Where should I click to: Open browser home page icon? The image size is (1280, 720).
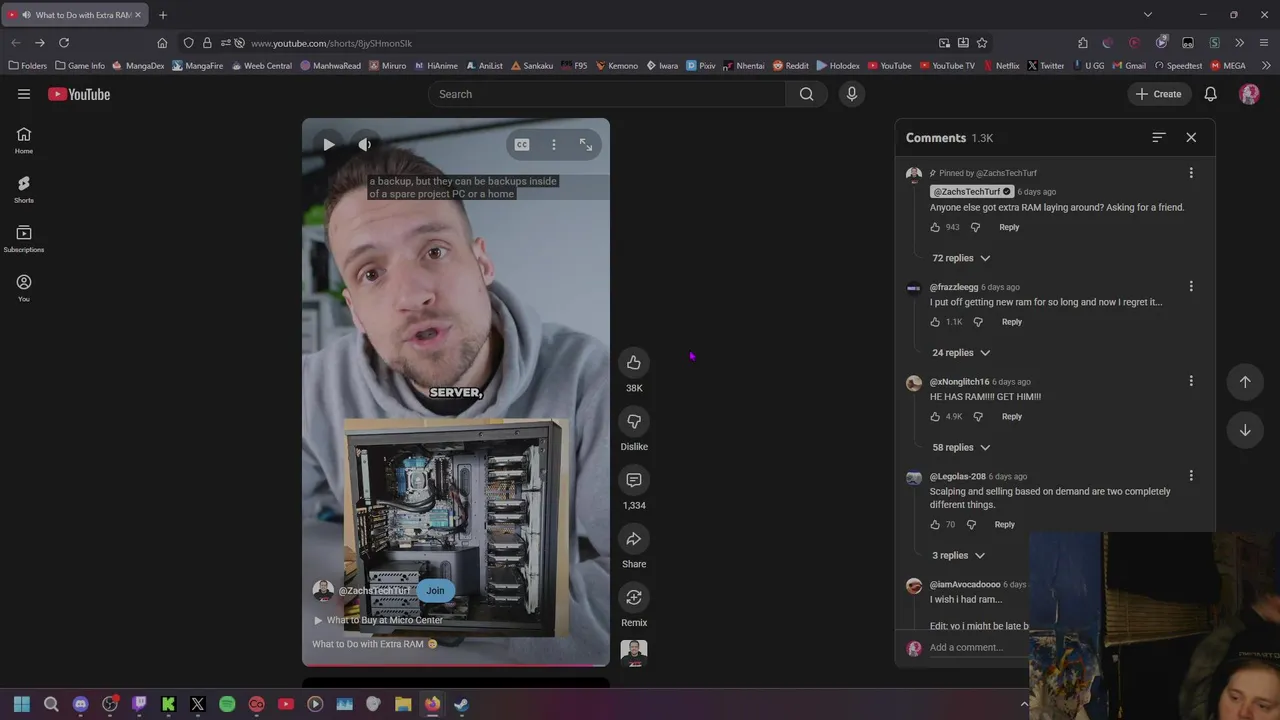(x=162, y=43)
